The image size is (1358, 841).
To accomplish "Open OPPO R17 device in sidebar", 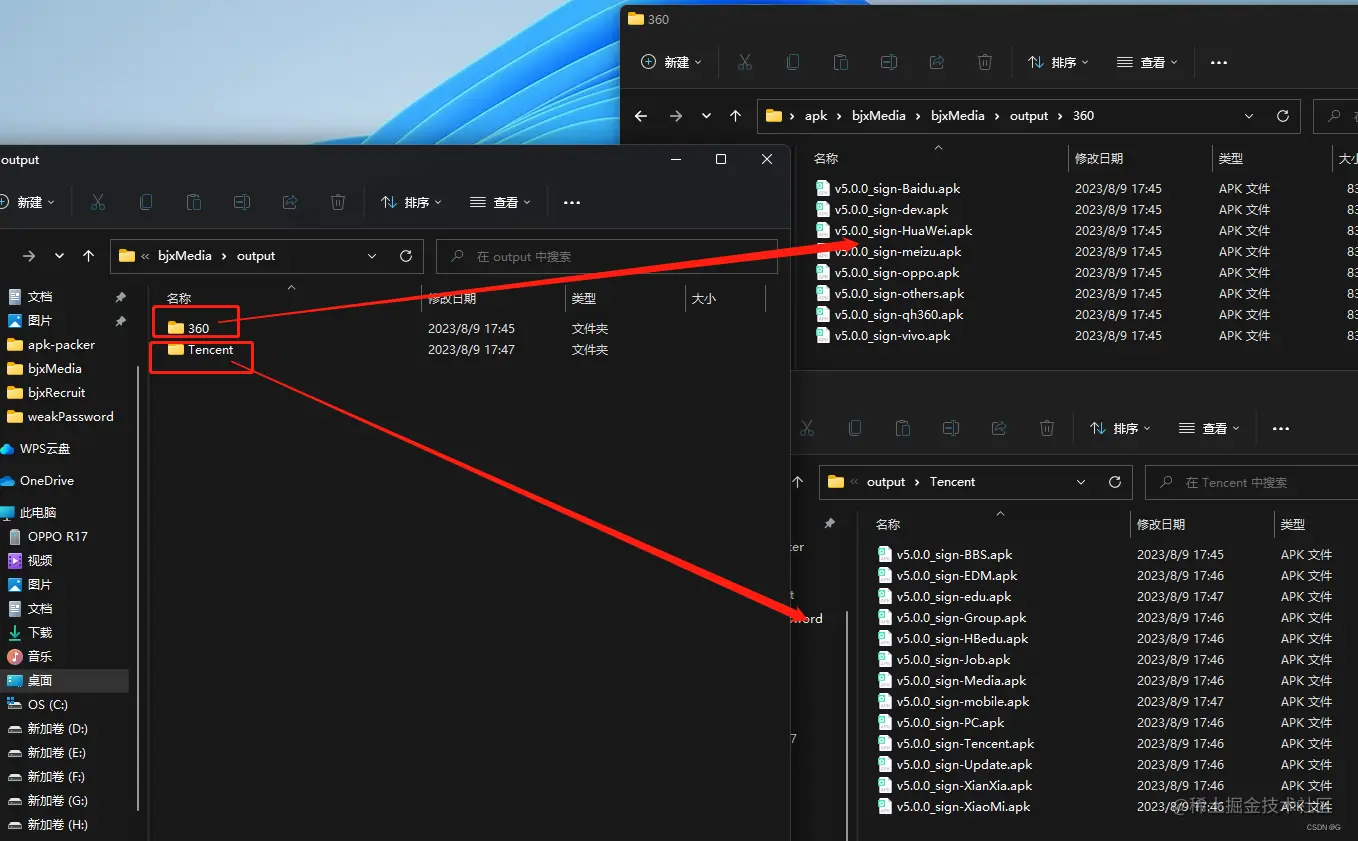I will (x=58, y=537).
